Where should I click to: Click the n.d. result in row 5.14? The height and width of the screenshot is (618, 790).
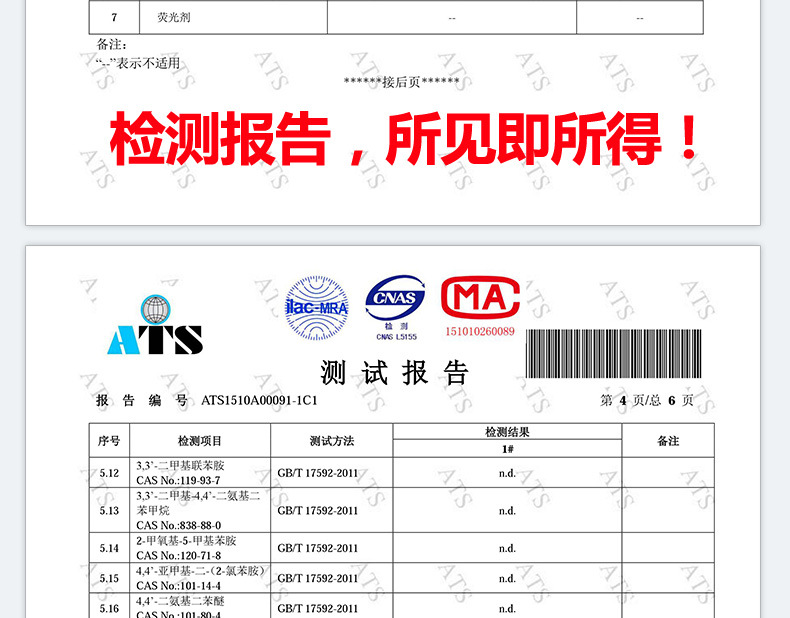click(x=507, y=548)
